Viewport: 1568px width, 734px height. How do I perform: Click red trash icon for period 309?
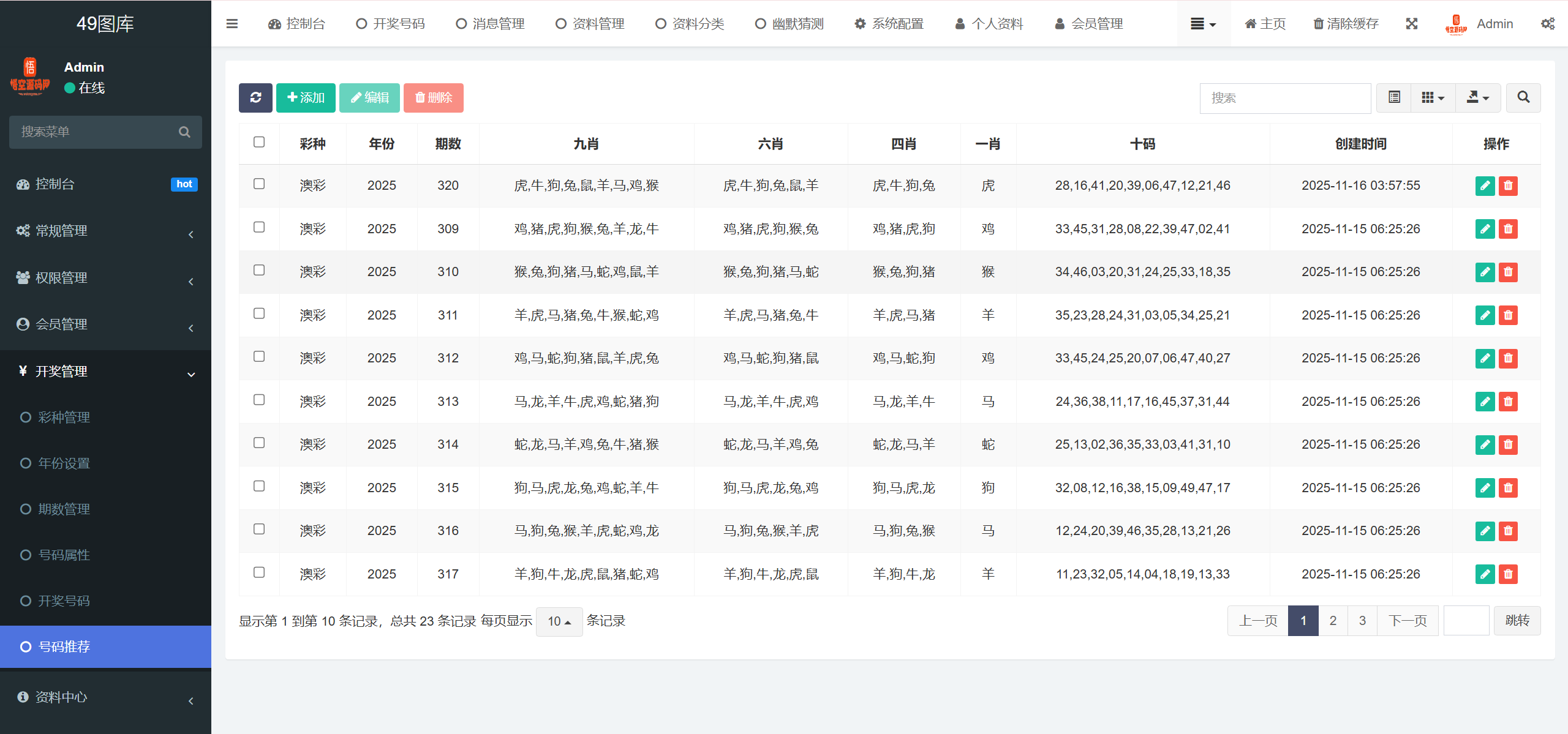pyautogui.click(x=1508, y=229)
